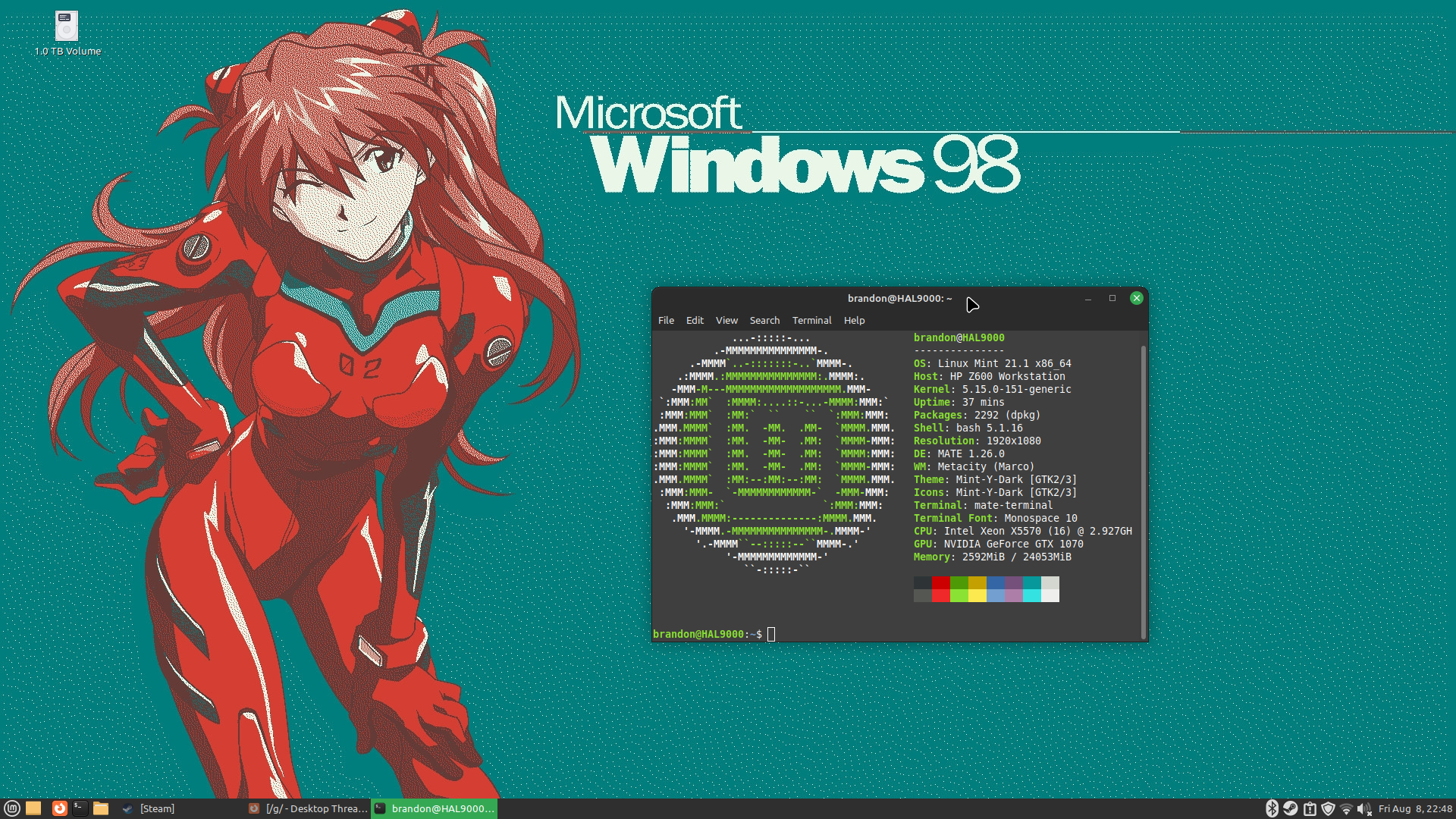
Task: Open the terminal View menu
Action: pos(726,321)
